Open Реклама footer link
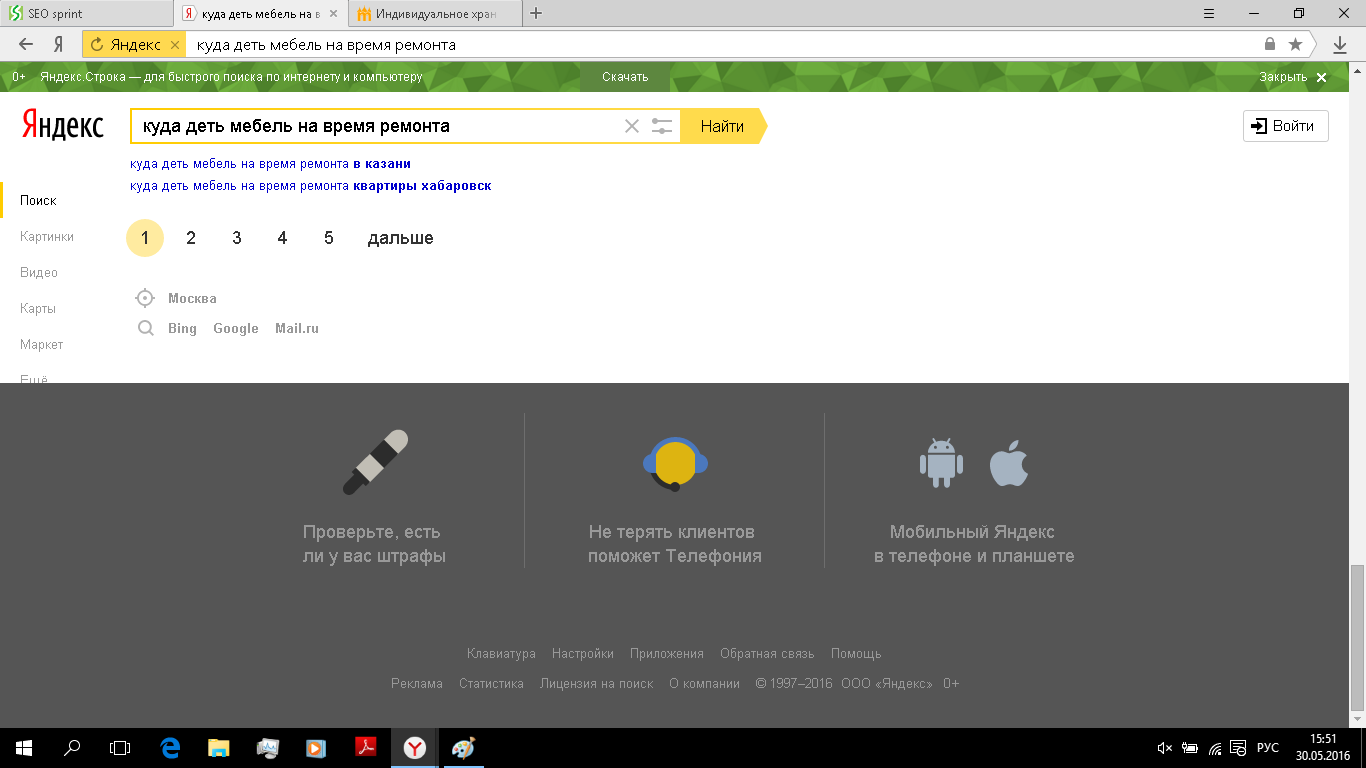The height and width of the screenshot is (768, 1366). point(417,684)
